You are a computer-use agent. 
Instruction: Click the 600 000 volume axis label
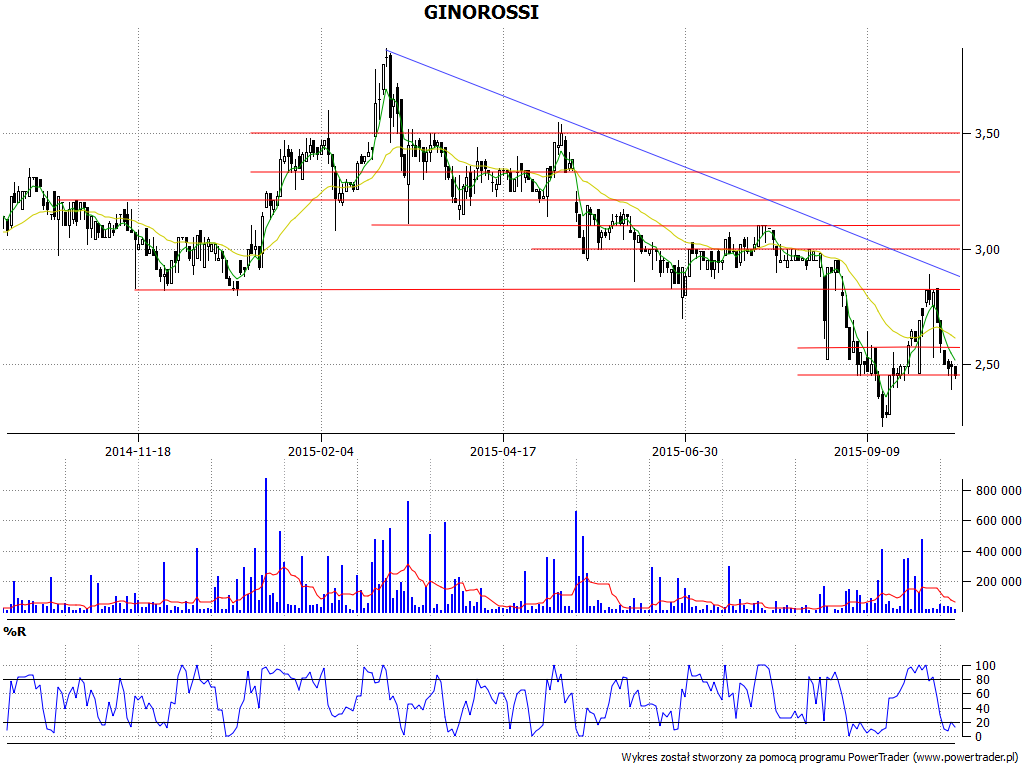pos(999,521)
